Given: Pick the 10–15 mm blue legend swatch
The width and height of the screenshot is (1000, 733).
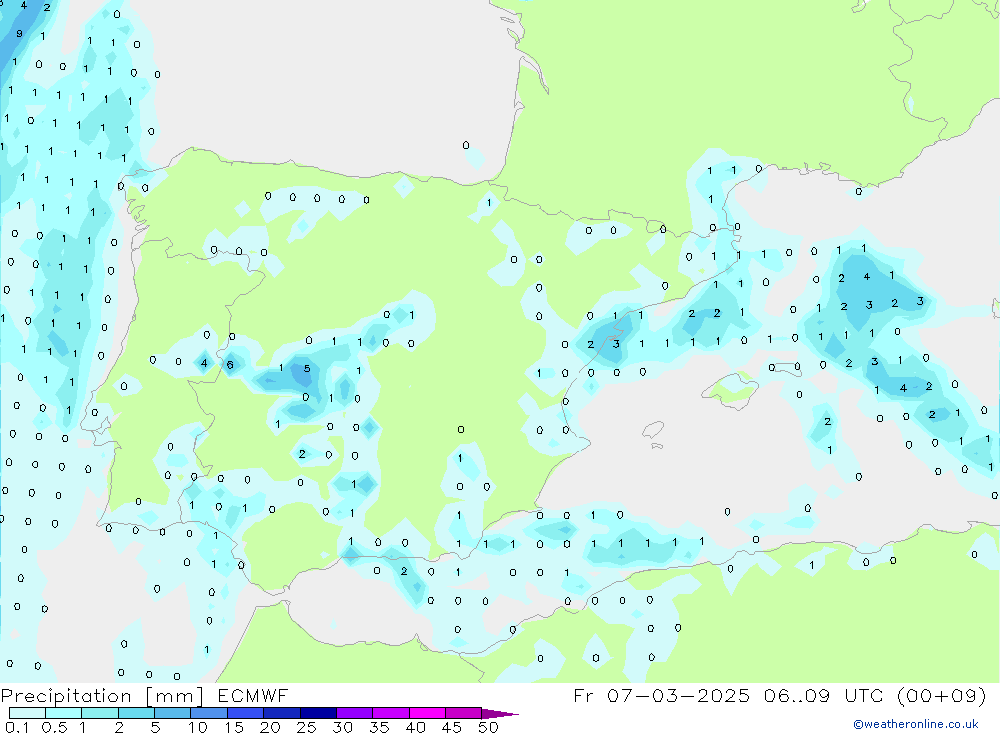Looking at the screenshot, I should (209, 713).
